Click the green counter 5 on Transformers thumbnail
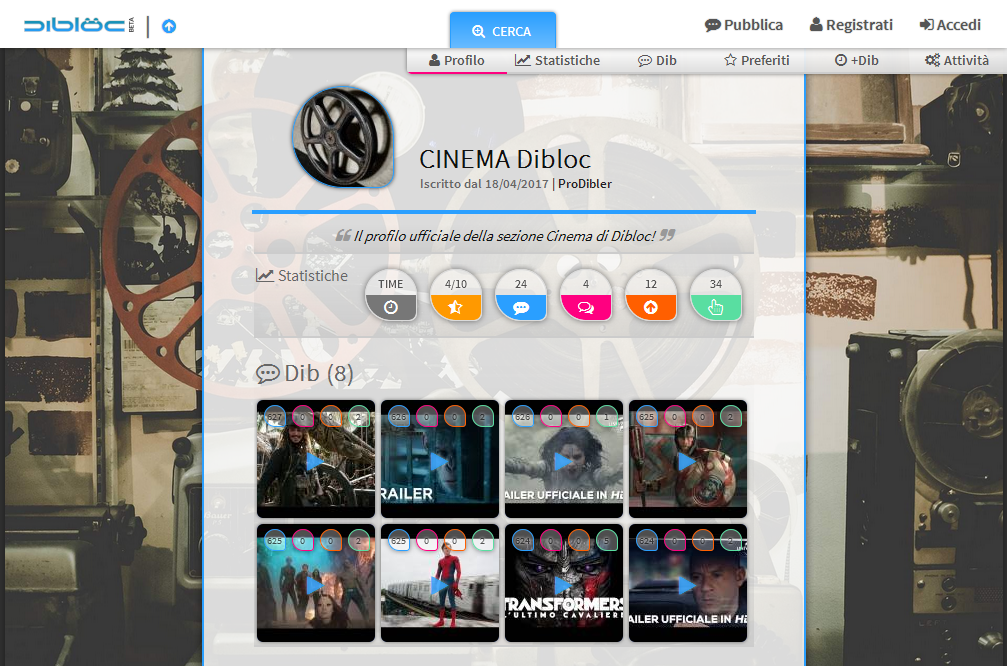 click(606, 540)
